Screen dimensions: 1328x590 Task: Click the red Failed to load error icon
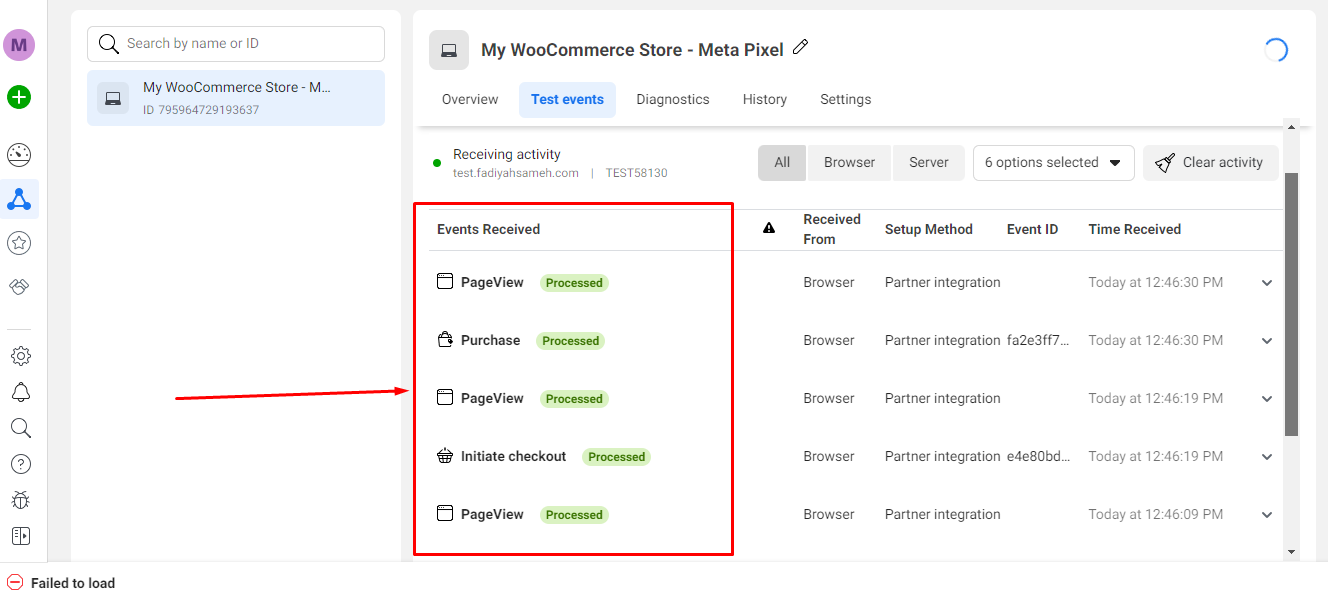tap(15, 582)
